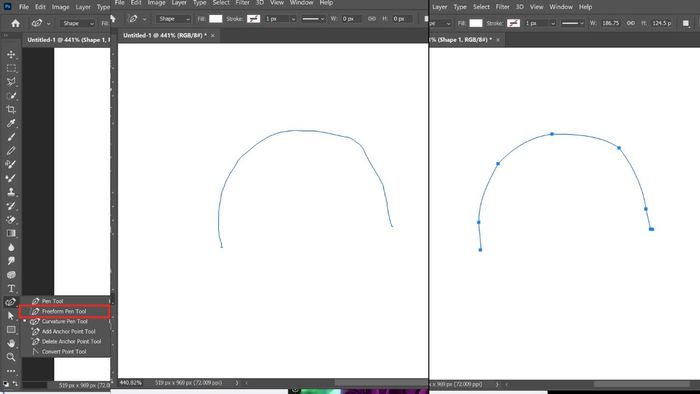This screenshot has height=394, width=700.
Task: Open stroke line type dropdown, right window
Action: (572, 23)
